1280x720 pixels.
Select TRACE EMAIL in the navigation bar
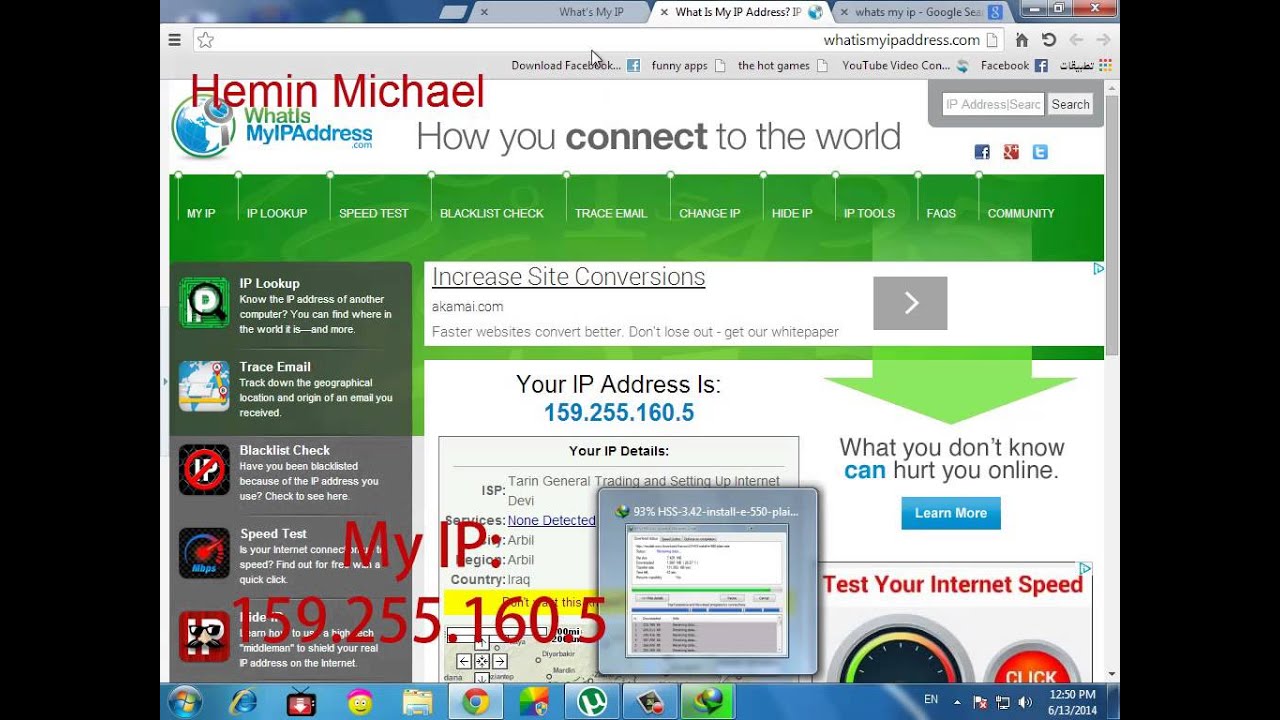[x=611, y=213]
